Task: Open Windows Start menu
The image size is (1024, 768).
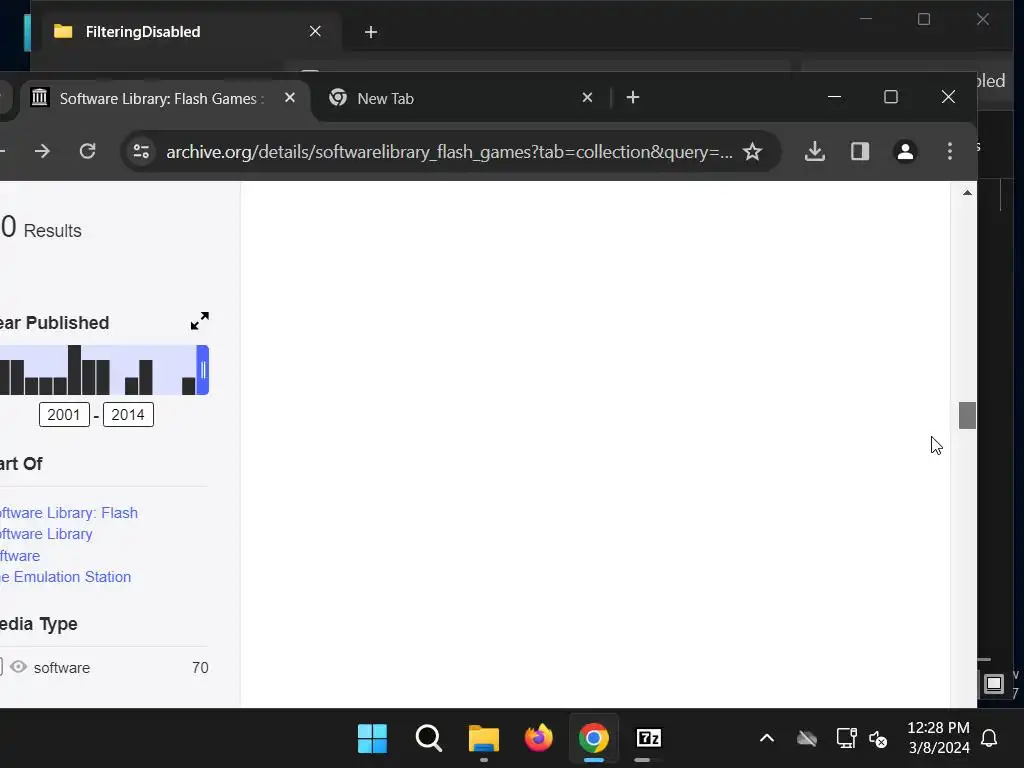Action: pyautogui.click(x=372, y=738)
